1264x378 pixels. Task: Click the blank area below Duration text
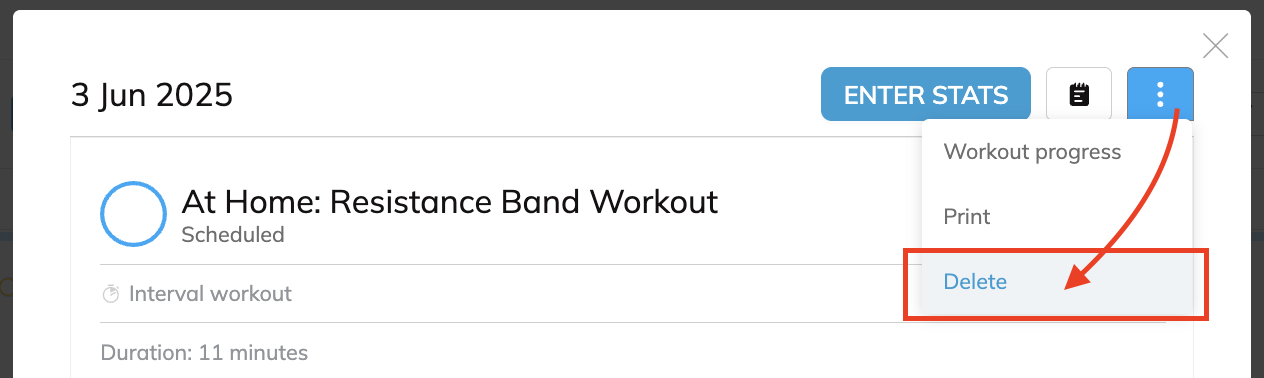coord(500,372)
